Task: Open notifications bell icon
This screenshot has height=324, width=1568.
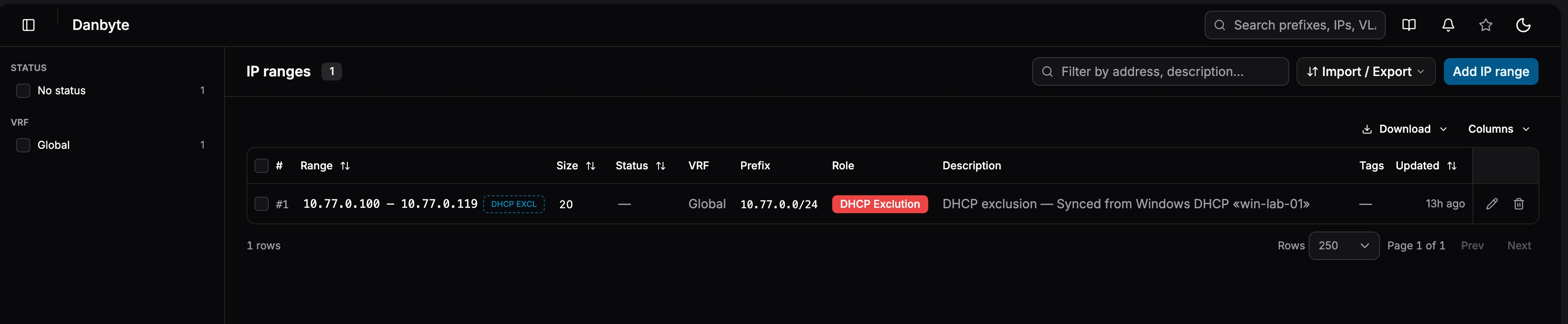Action: [x=1448, y=25]
